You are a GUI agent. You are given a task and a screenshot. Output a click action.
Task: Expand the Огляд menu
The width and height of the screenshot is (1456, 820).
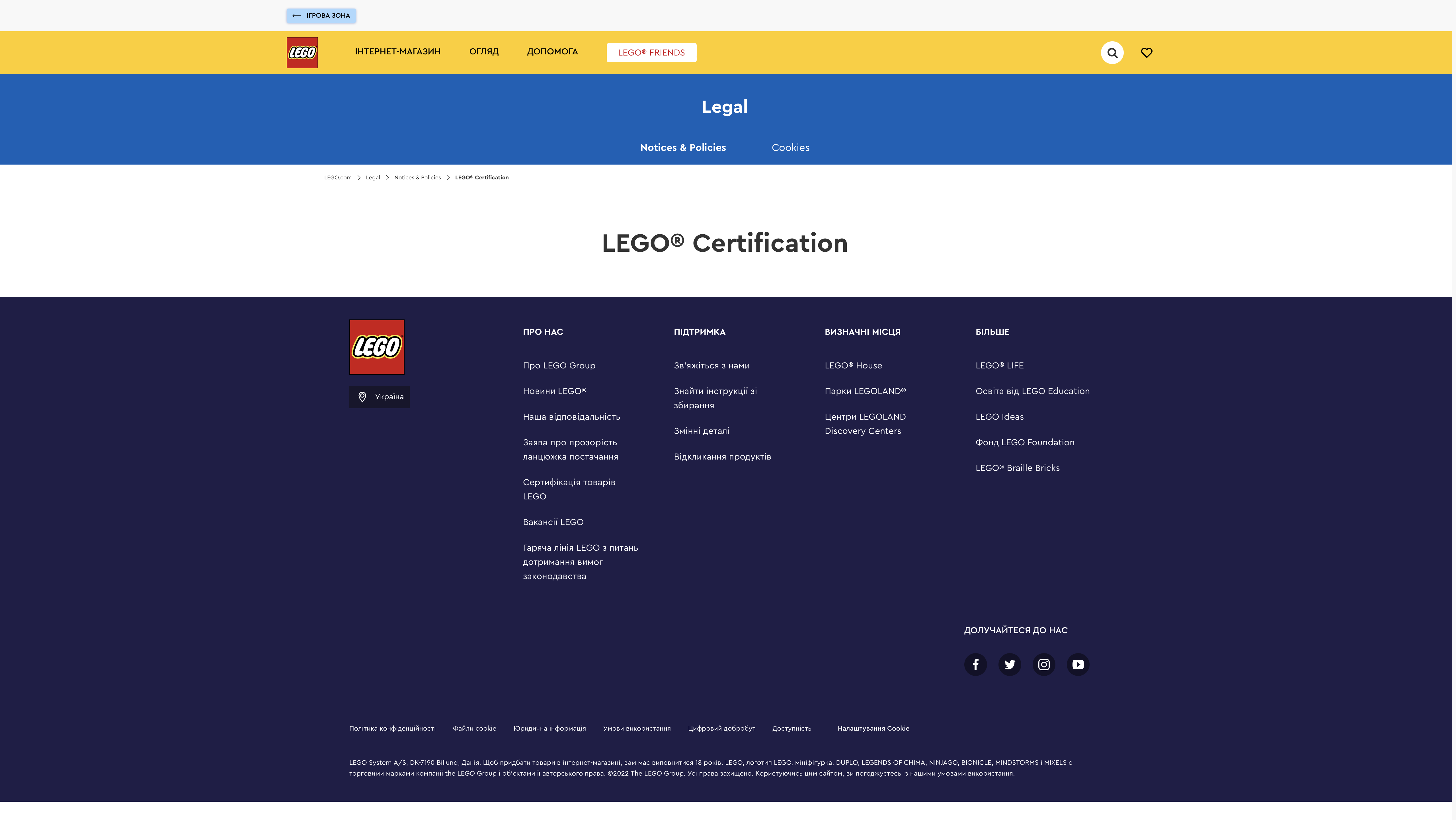(483, 52)
